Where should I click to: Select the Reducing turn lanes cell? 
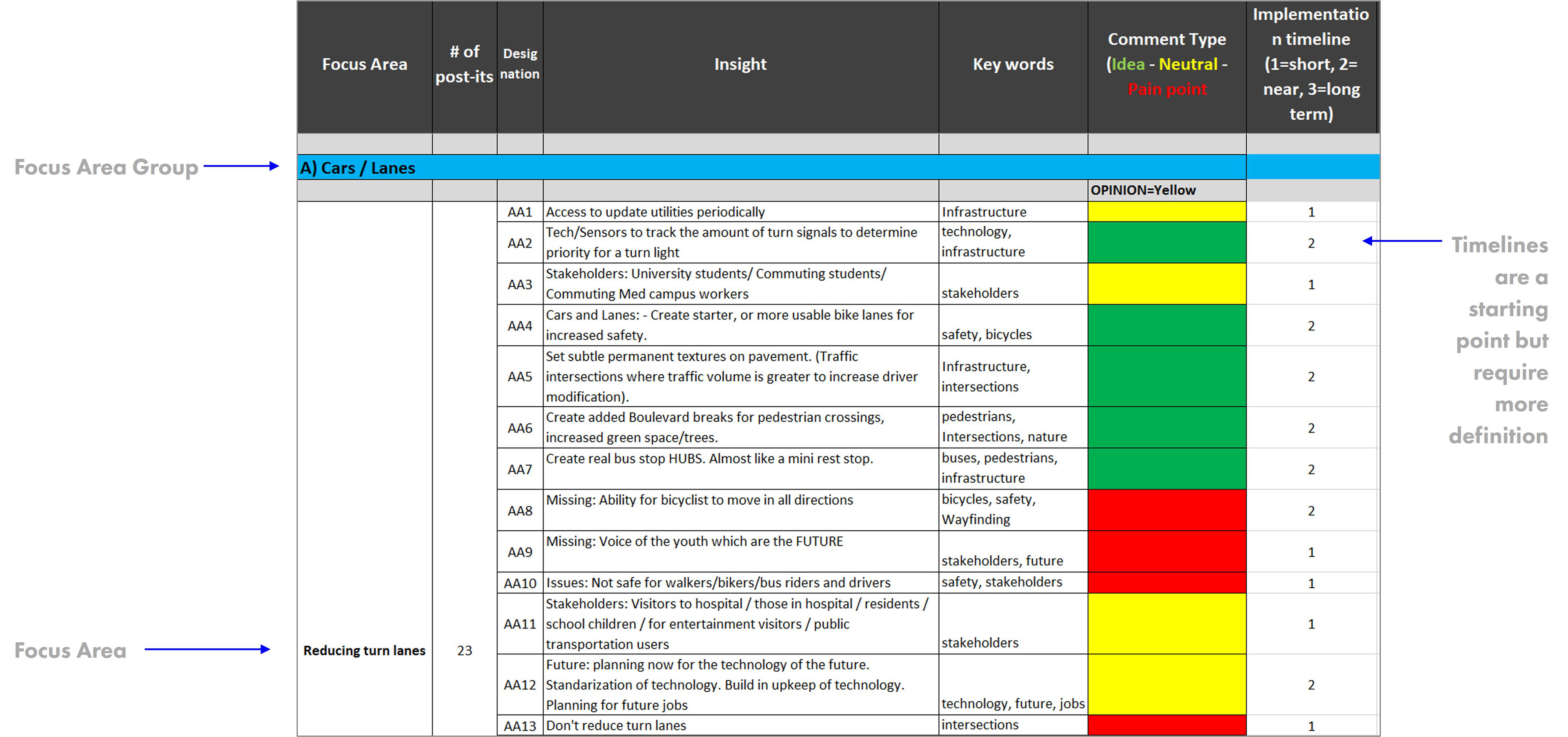point(364,650)
